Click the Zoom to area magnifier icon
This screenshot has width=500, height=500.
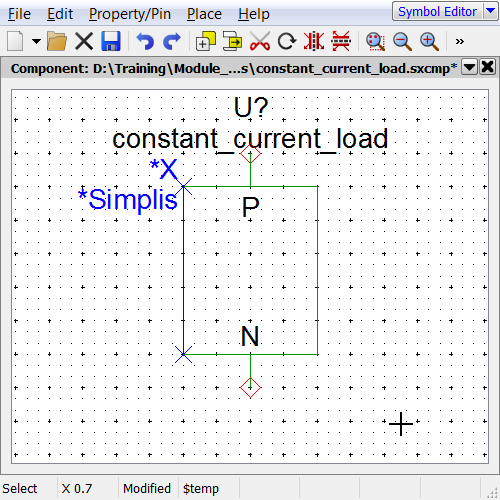(375, 41)
